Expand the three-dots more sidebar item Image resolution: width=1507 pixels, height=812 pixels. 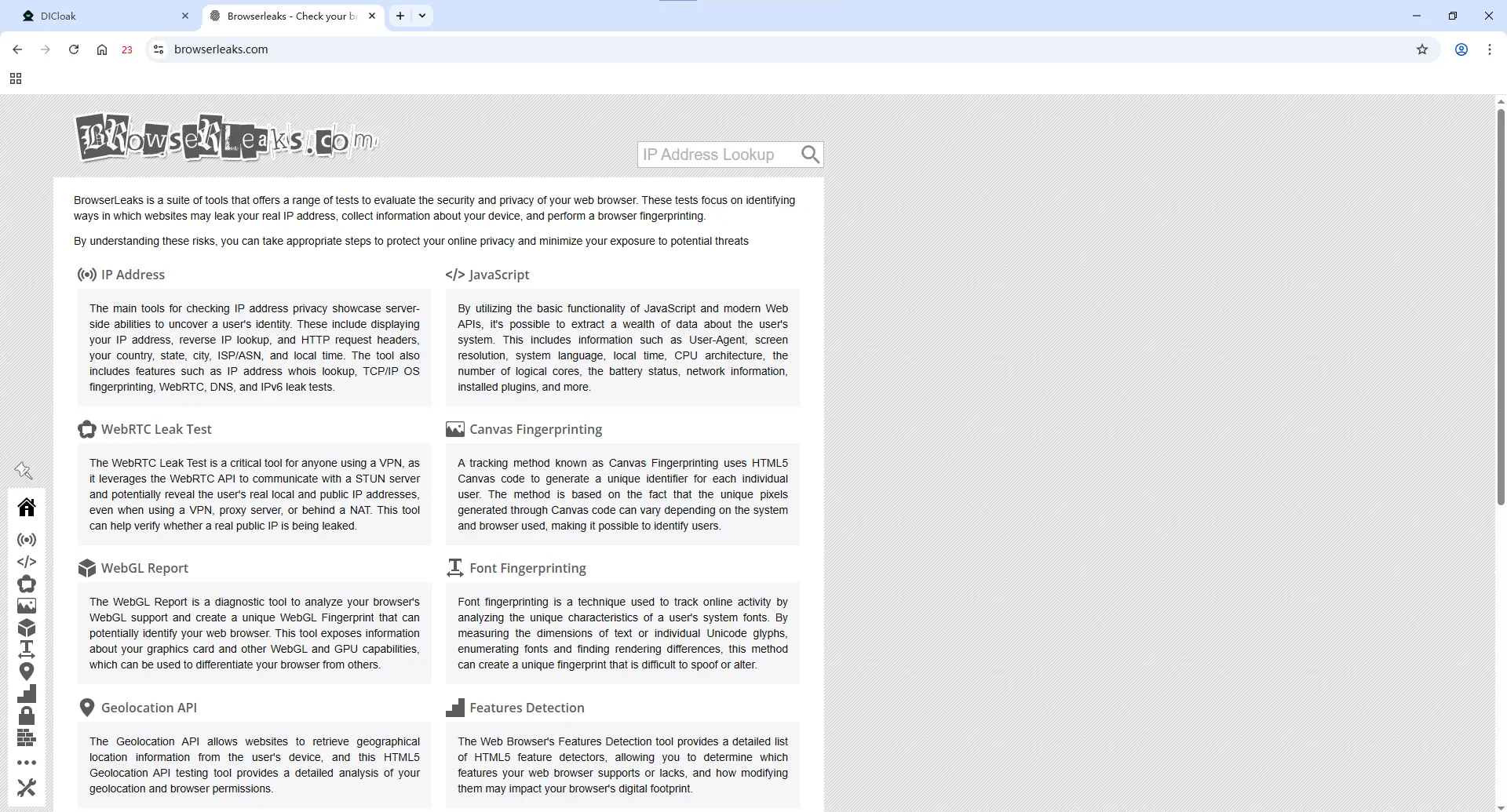(27, 763)
